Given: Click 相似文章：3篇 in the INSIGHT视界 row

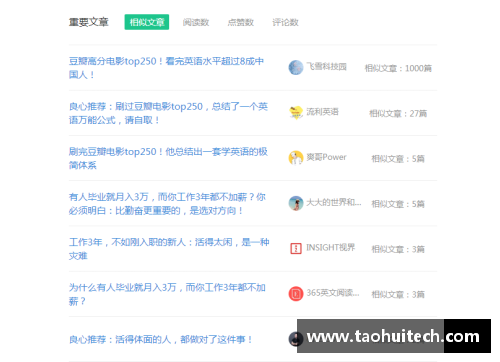Looking at the screenshot, I should point(398,249).
